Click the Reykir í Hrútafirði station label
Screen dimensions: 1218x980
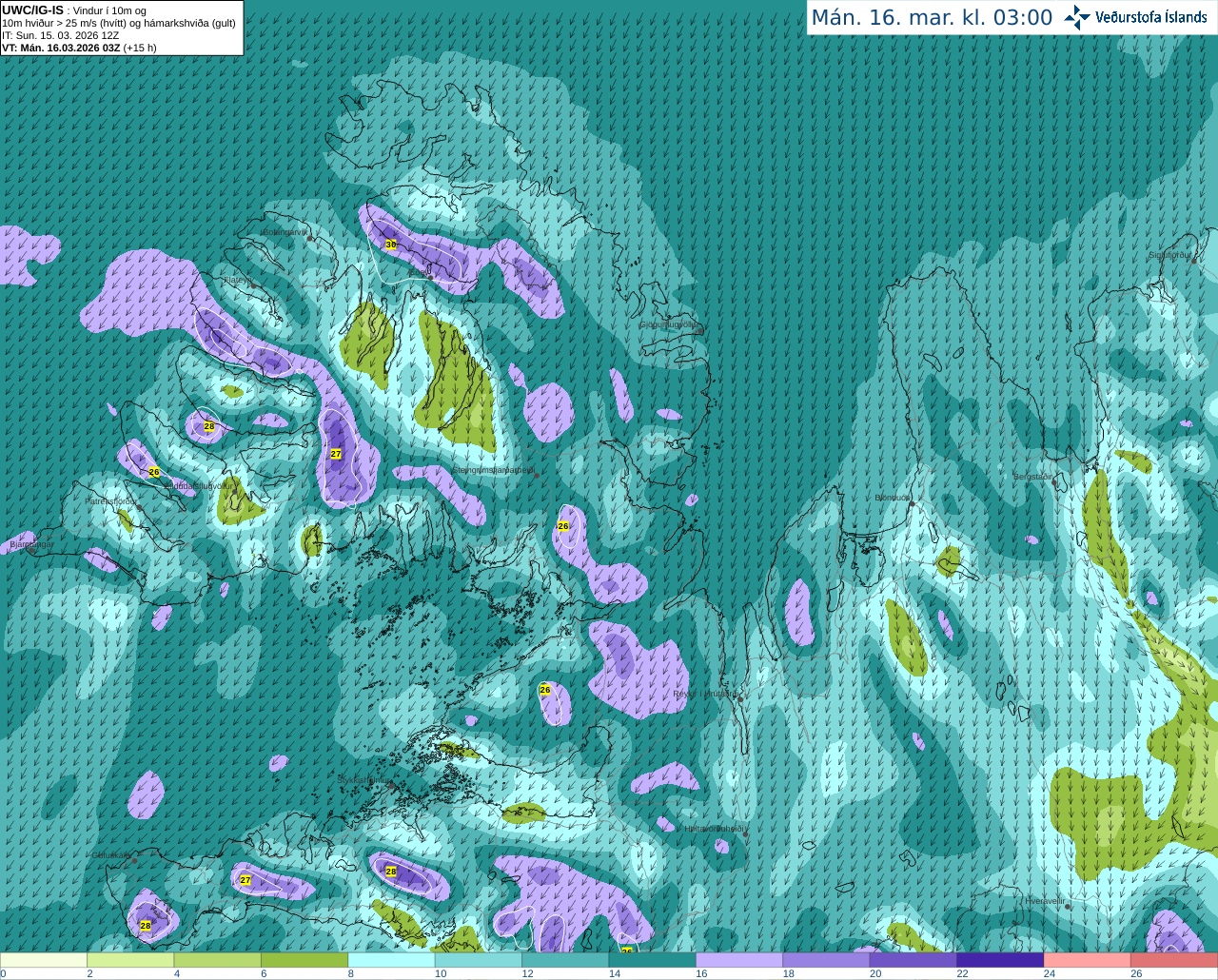(704, 694)
